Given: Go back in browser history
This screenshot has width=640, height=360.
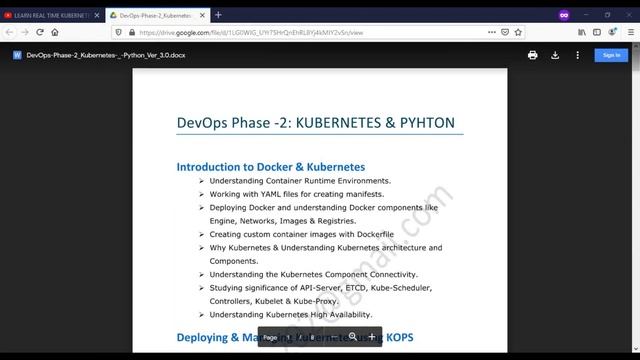Looking at the screenshot, I should 9,32.
